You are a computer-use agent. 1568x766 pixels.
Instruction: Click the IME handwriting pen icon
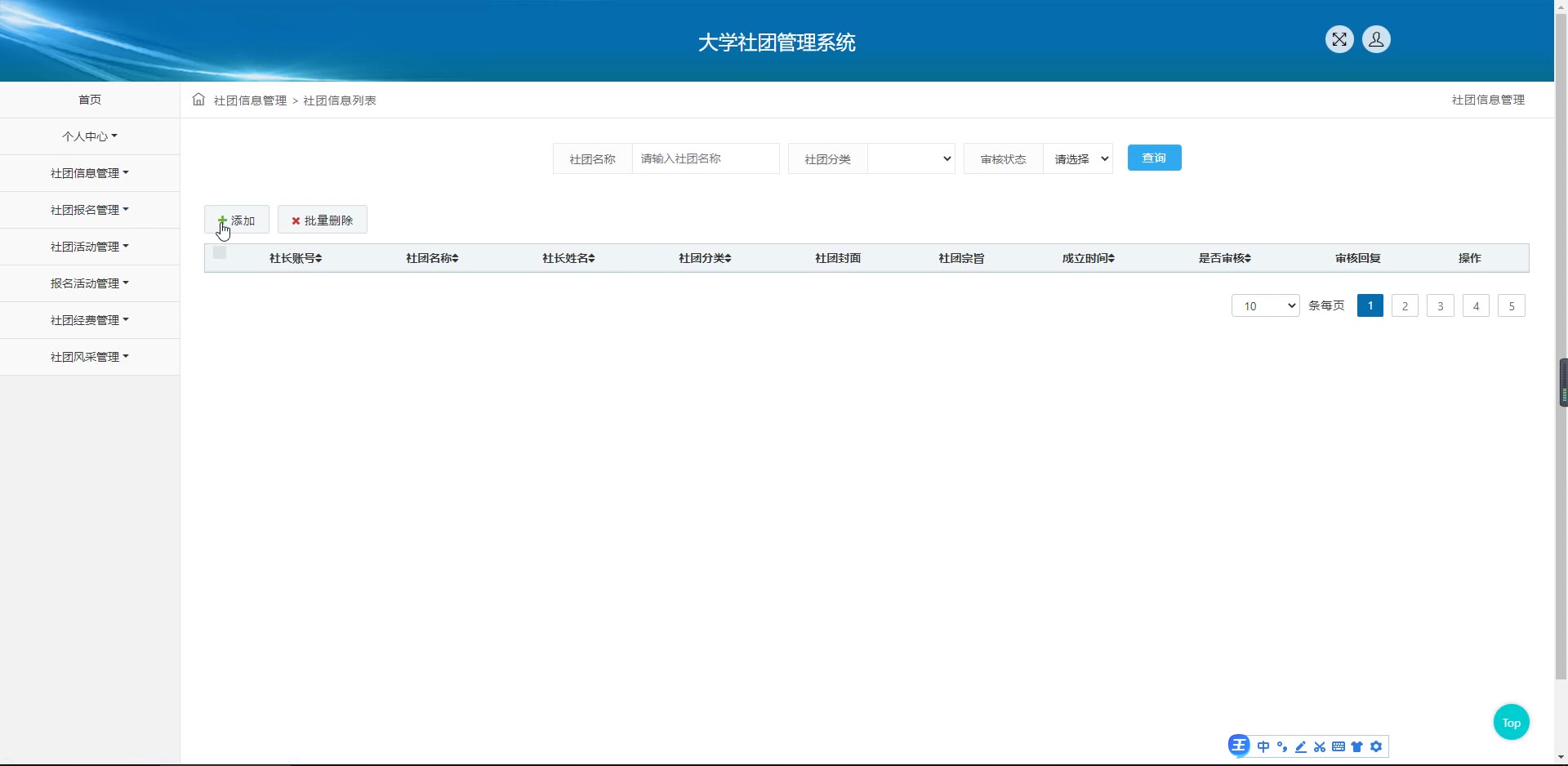(1301, 746)
